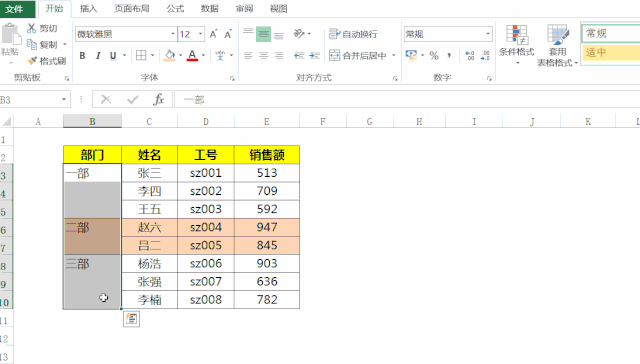Screen dimensions: 640x364
Task: Click Wrap Text (自动换行)
Action: [x=353, y=34]
